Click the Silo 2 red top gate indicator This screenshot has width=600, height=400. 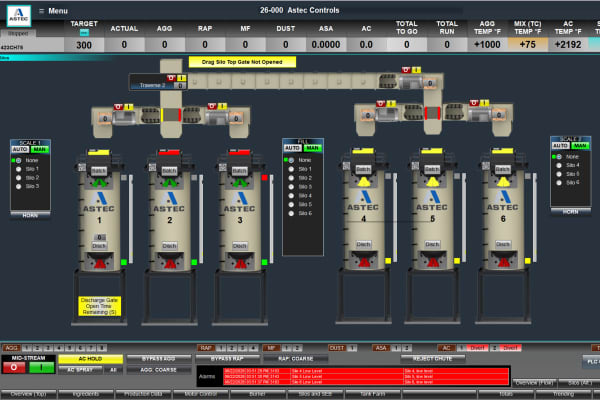coord(169,152)
